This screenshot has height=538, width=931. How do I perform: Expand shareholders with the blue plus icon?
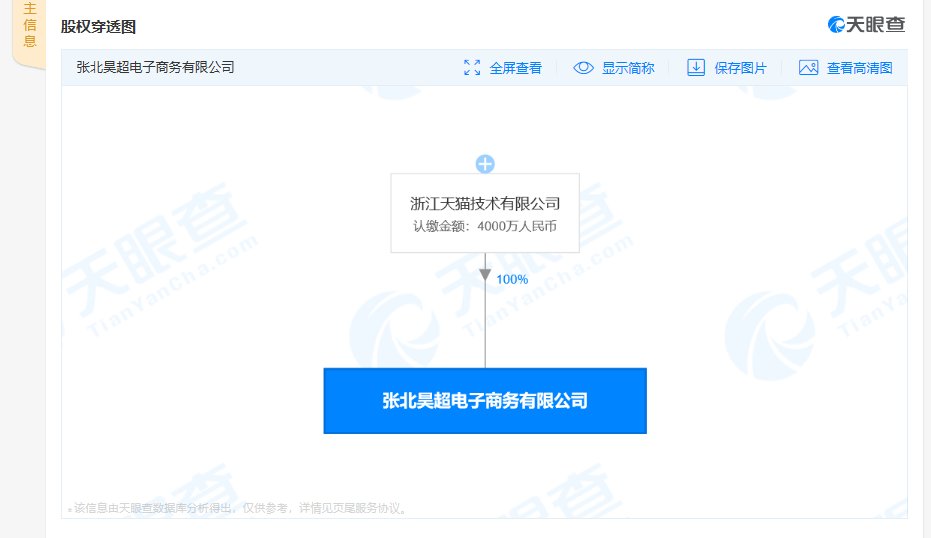click(x=485, y=164)
